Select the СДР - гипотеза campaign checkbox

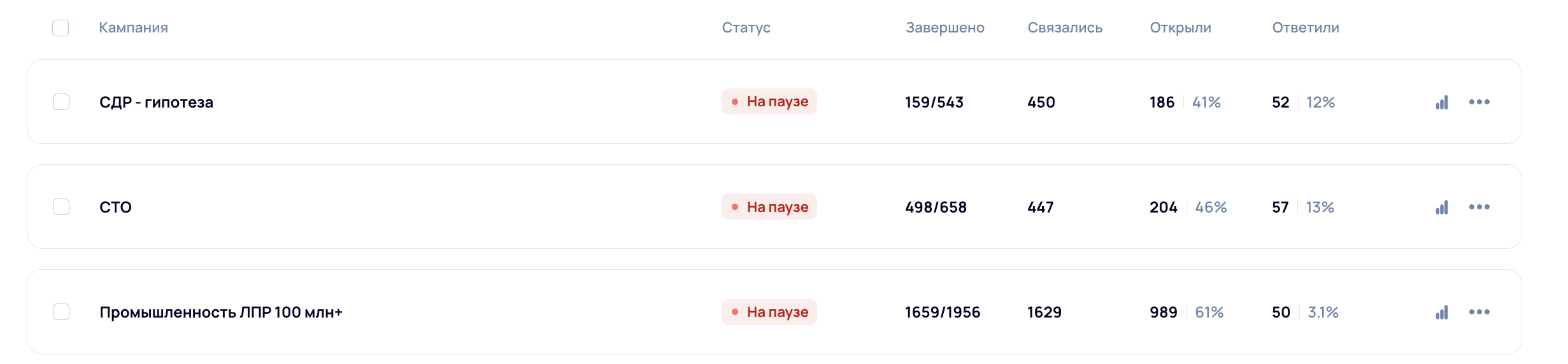coord(61,102)
